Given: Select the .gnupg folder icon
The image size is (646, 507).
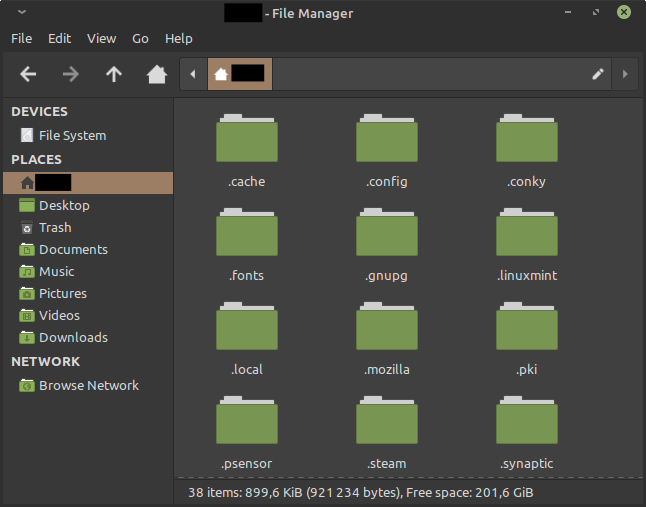Looking at the screenshot, I should (387, 232).
